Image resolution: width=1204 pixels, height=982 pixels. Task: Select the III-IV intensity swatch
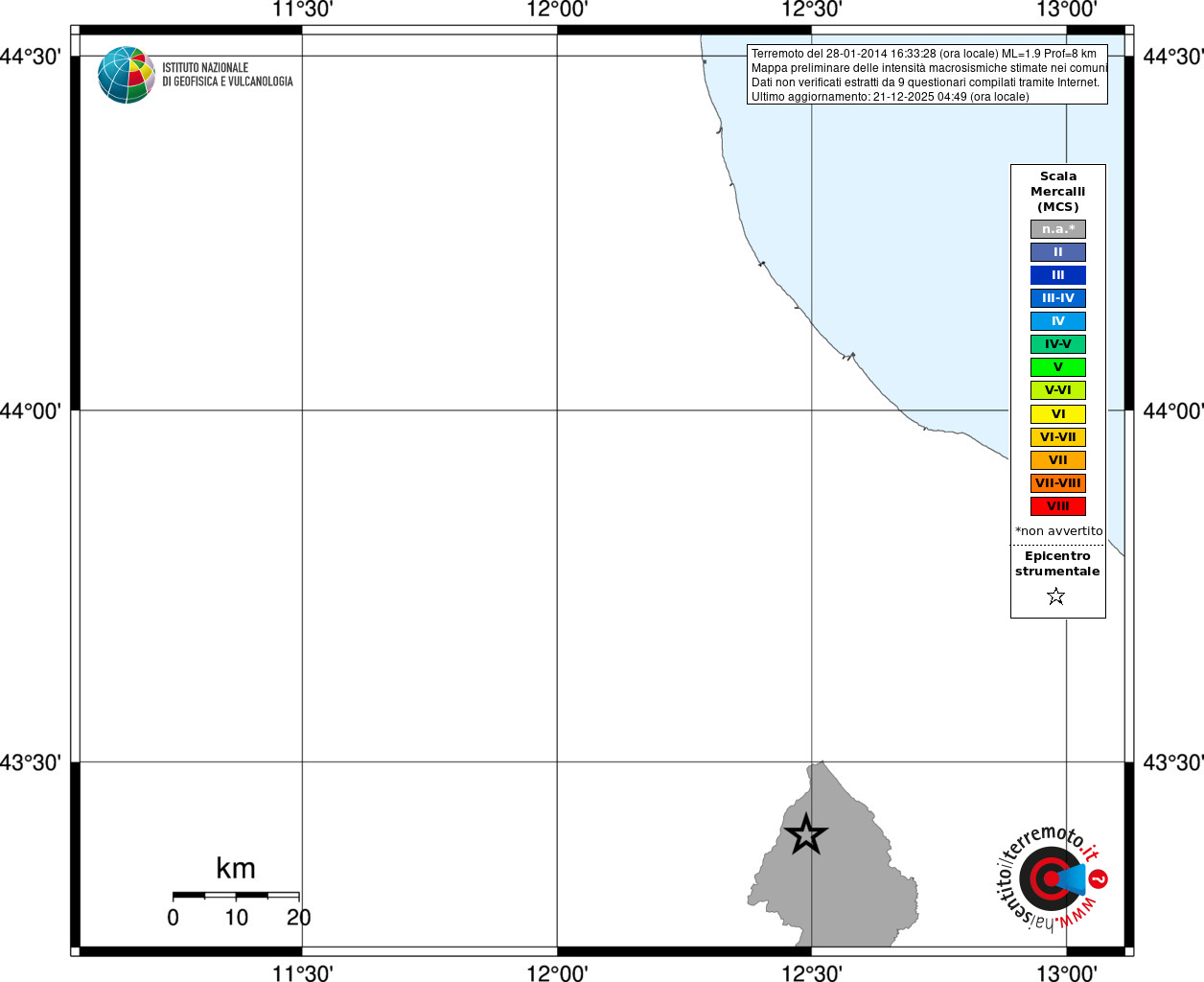(x=1058, y=298)
